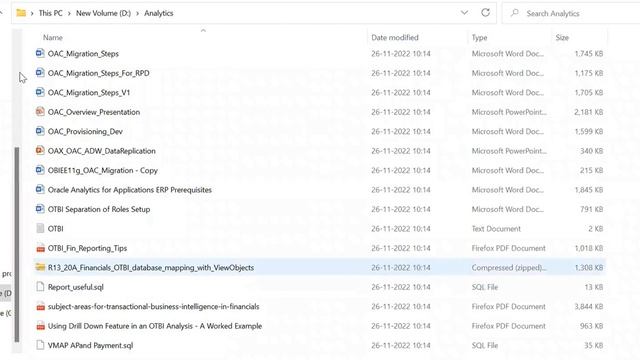Image resolution: width=640 pixels, height=360 pixels.
Task: Expand the chevron after This PC
Action: pos(69,13)
